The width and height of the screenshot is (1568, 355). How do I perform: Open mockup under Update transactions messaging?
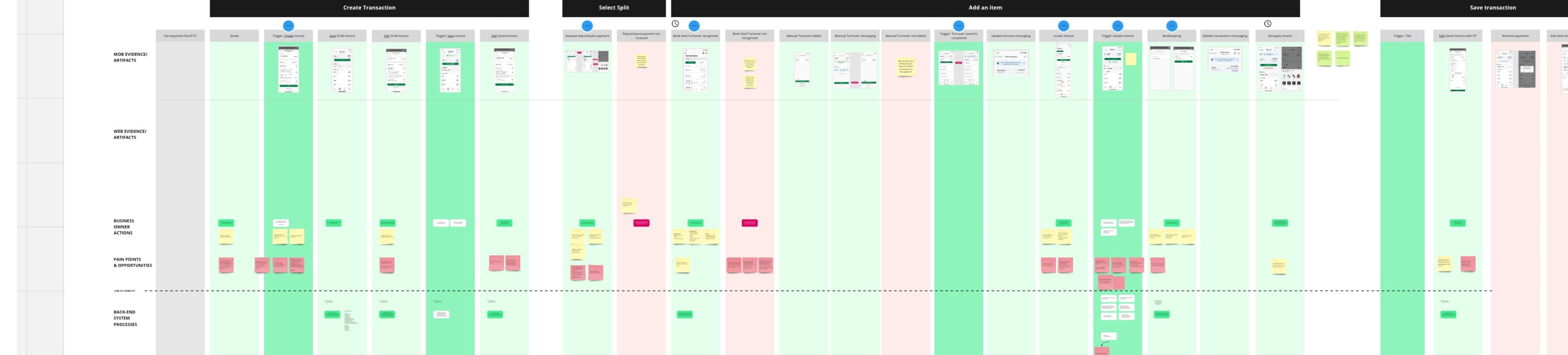1225,61
